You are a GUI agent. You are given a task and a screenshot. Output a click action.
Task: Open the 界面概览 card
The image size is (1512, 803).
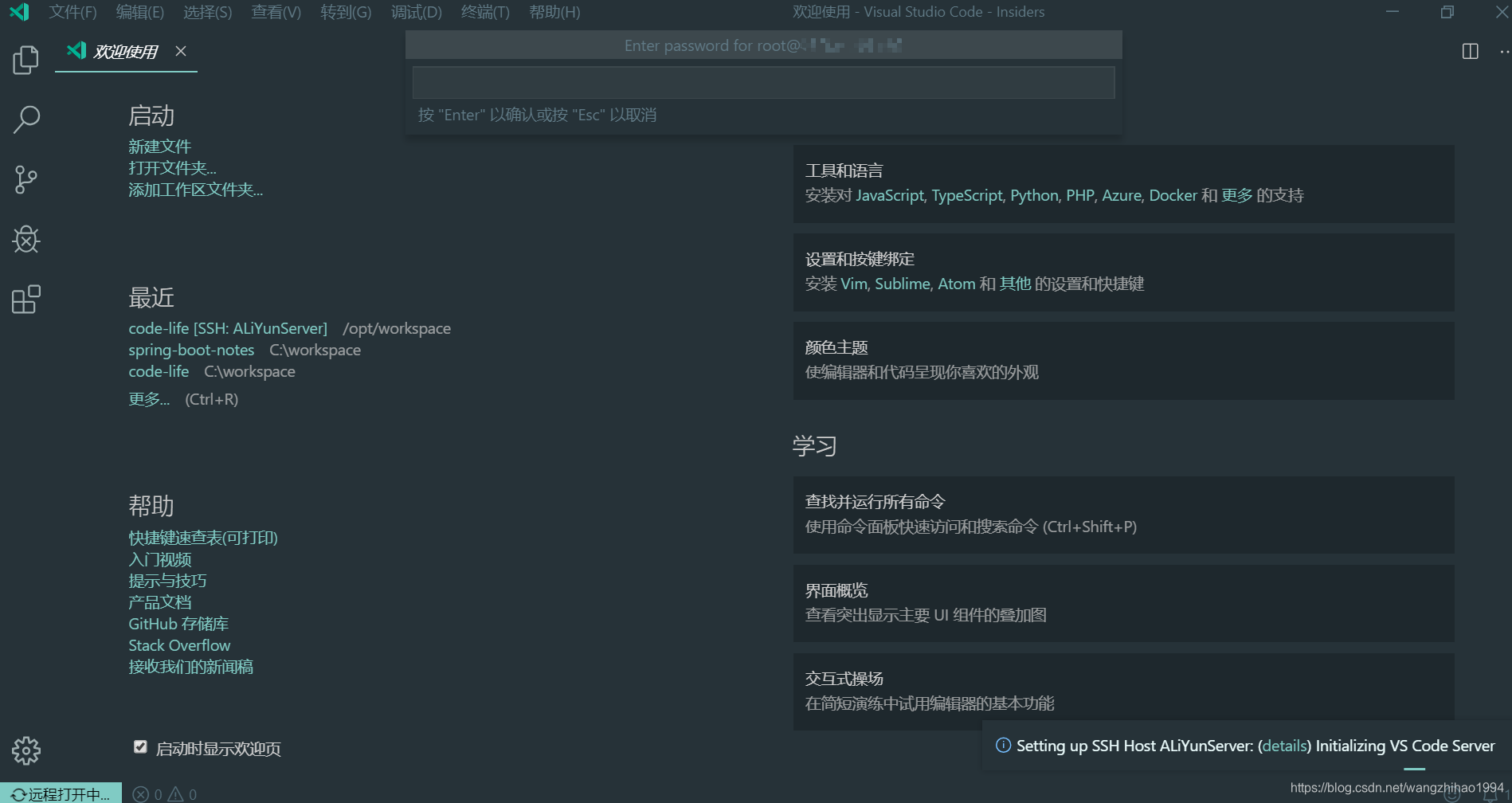(1123, 603)
